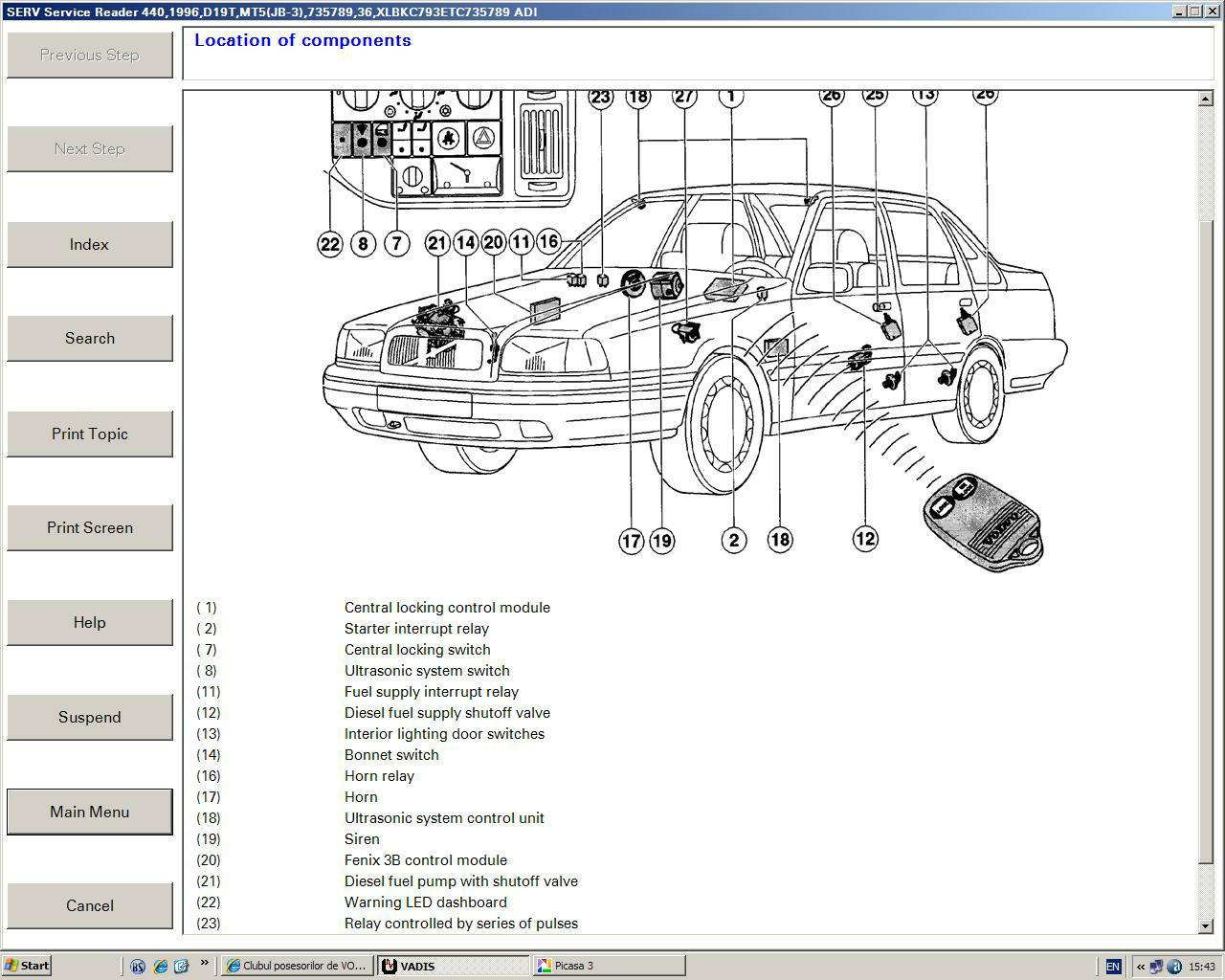Click the Volvo remote key fob image

click(982, 522)
